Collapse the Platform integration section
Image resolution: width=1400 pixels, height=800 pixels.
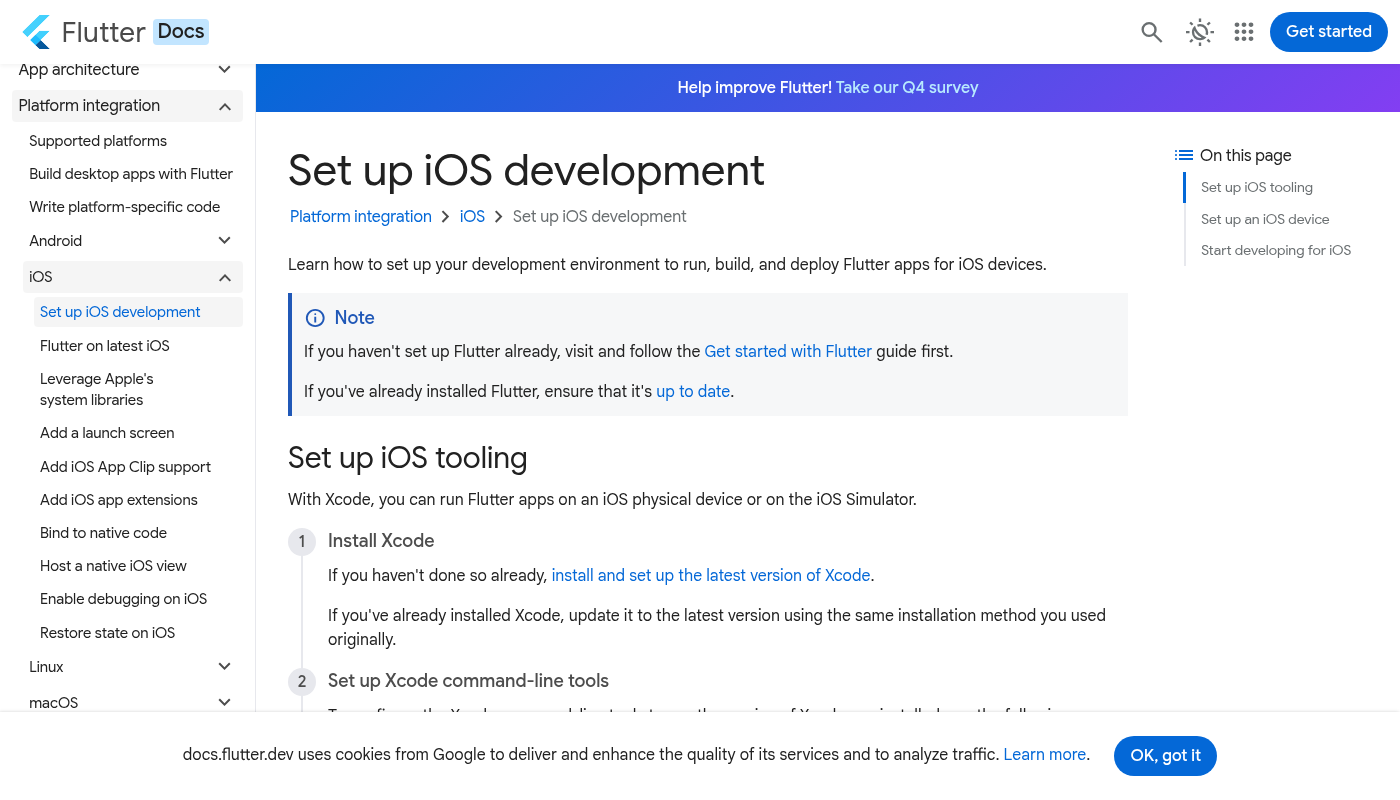pyautogui.click(x=225, y=106)
